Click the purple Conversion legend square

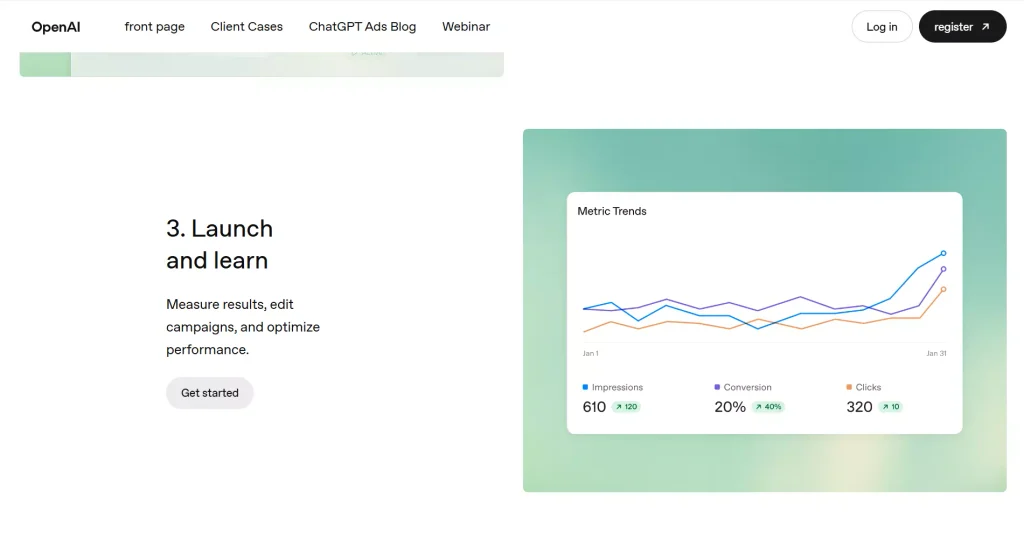pos(717,387)
